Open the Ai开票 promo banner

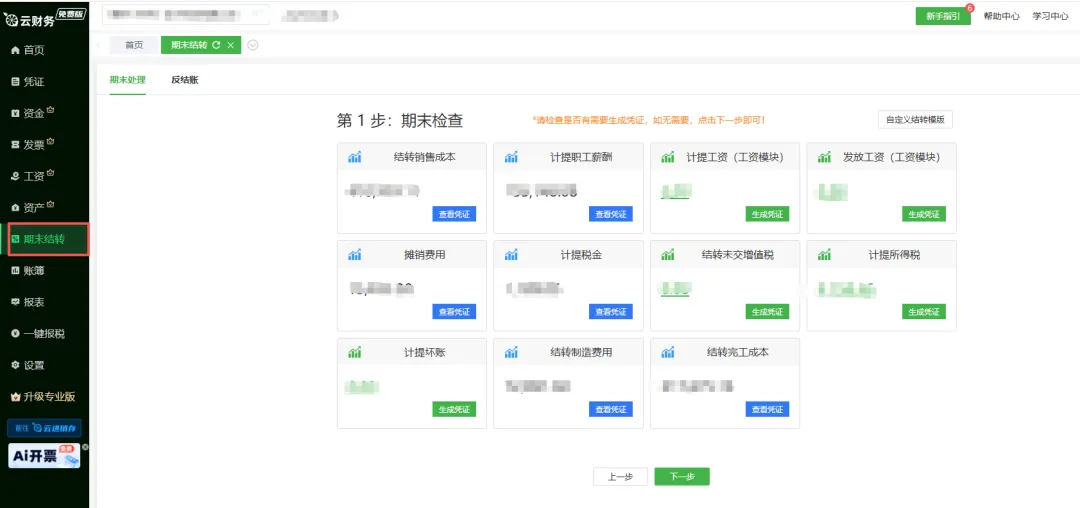pyautogui.click(x=43, y=456)
